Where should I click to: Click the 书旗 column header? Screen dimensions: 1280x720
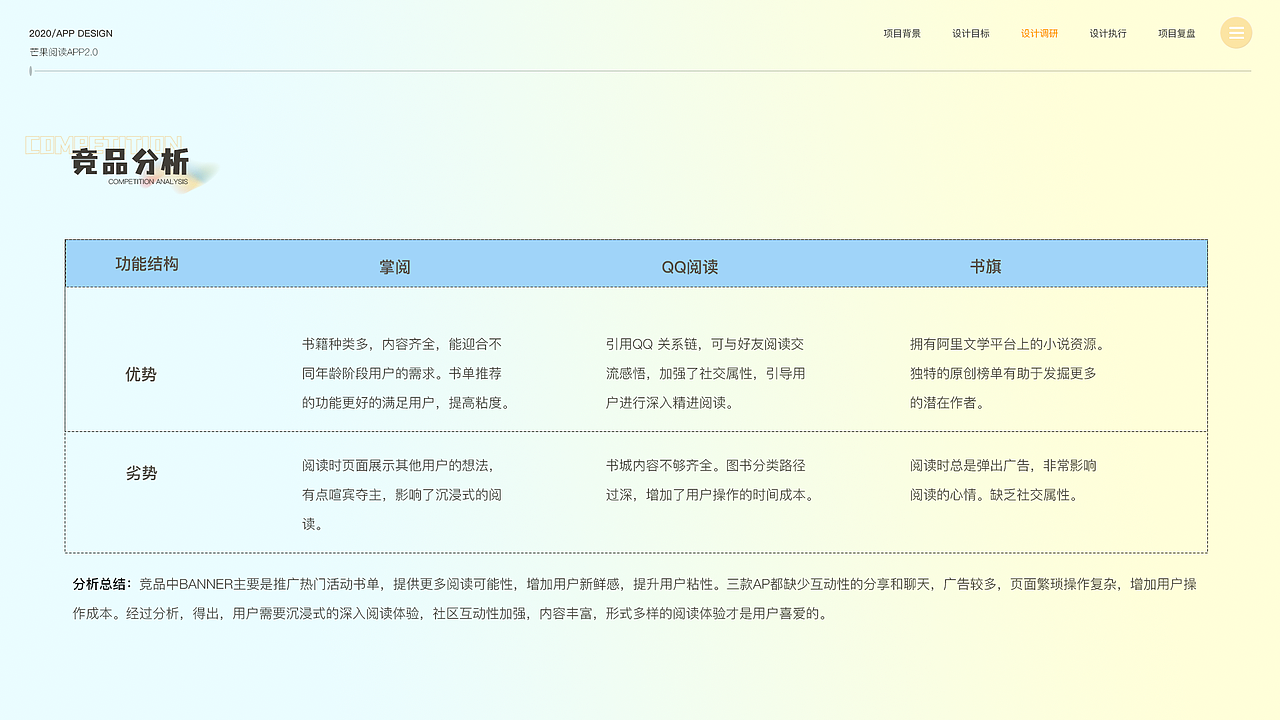click(986, 266)
